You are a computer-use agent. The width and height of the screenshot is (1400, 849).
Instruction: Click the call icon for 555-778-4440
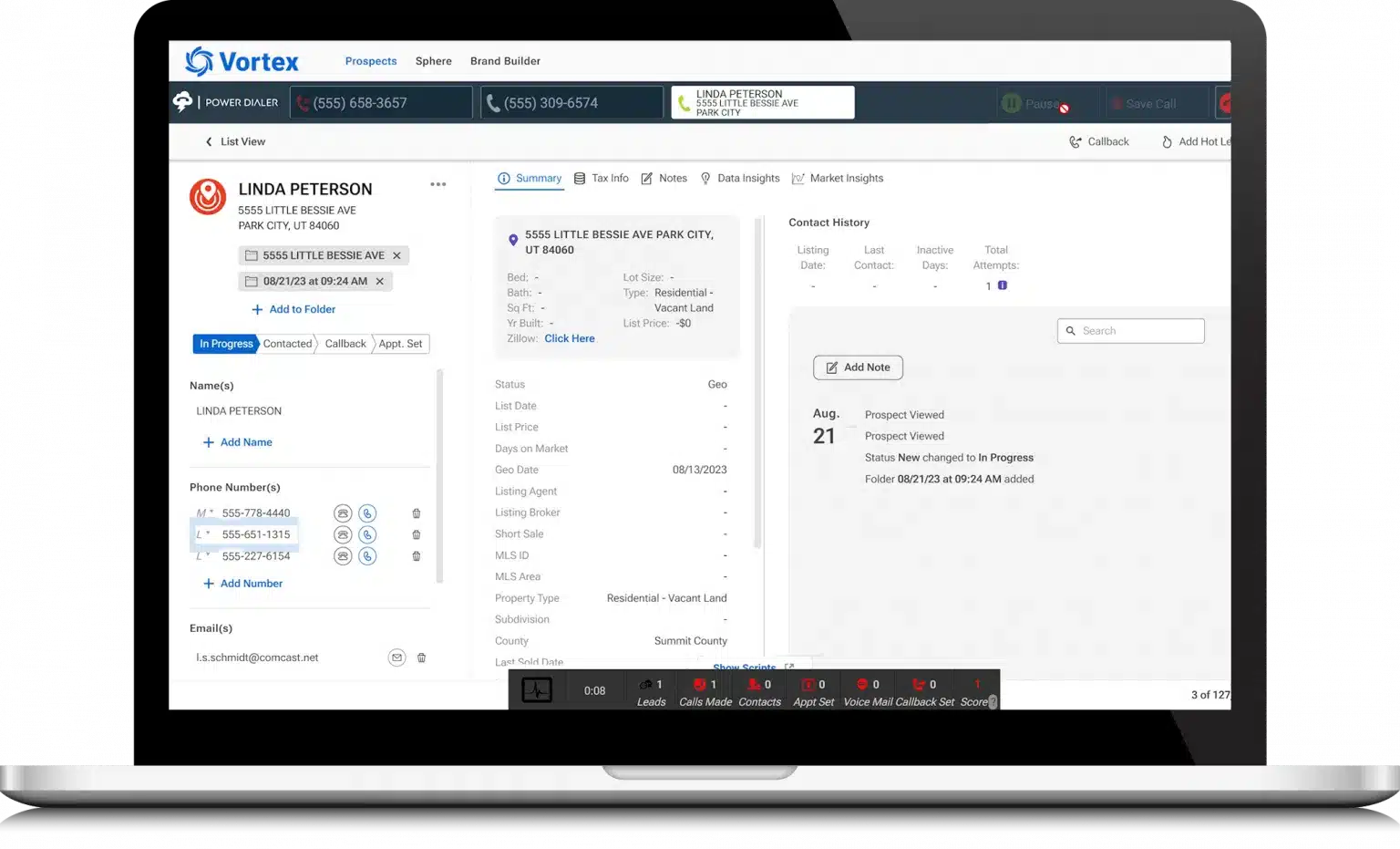[367, 513]
